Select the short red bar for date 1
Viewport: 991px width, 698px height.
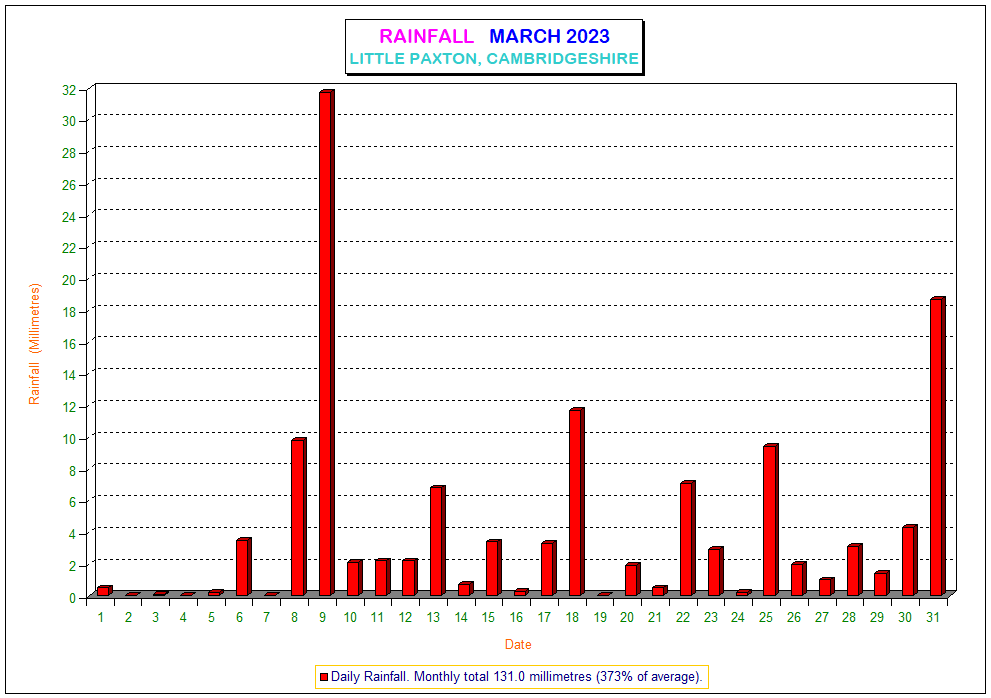[x=104, y=591]
